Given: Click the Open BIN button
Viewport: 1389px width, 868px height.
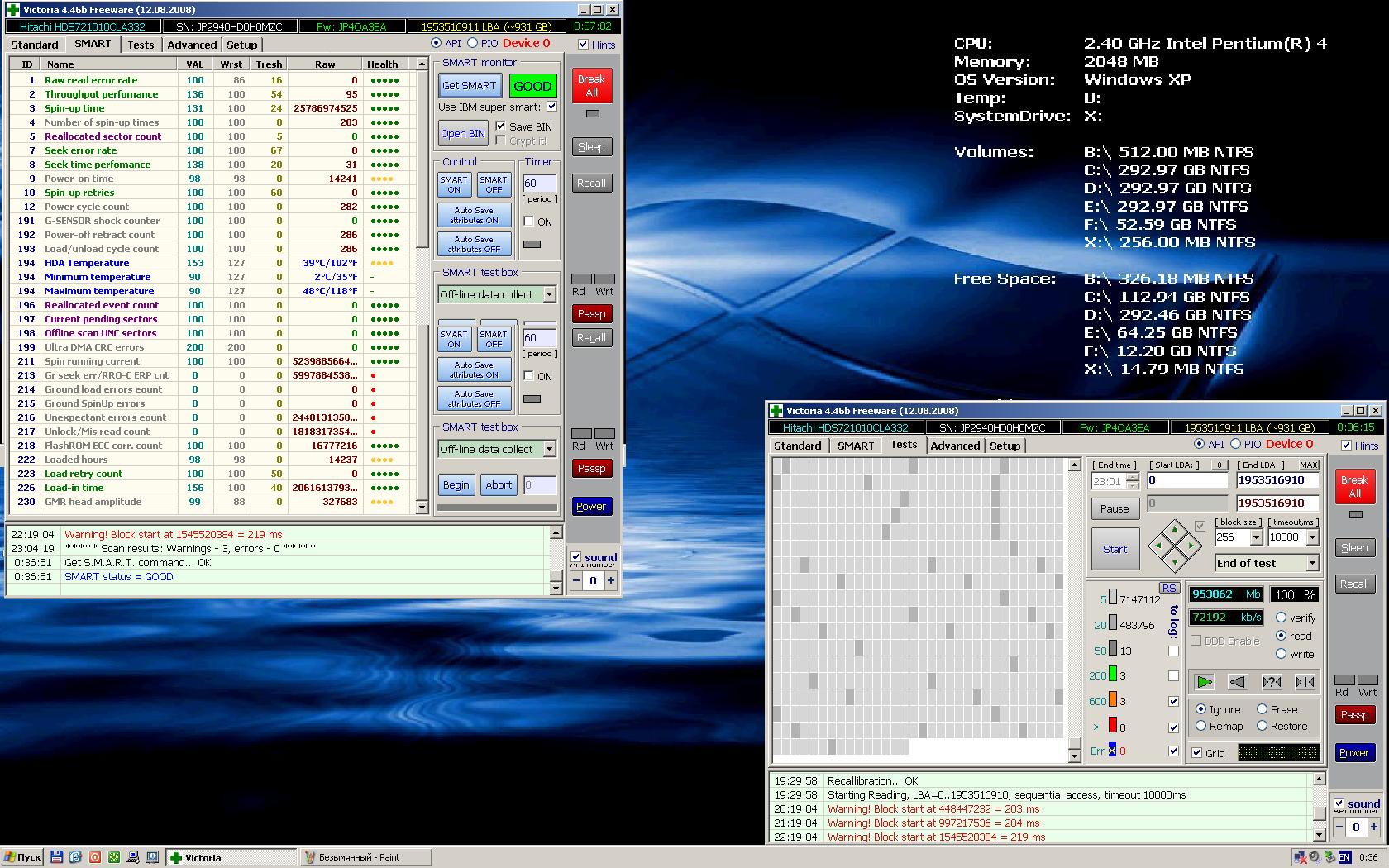Looking at the screenshot, I should click(463, 133).
